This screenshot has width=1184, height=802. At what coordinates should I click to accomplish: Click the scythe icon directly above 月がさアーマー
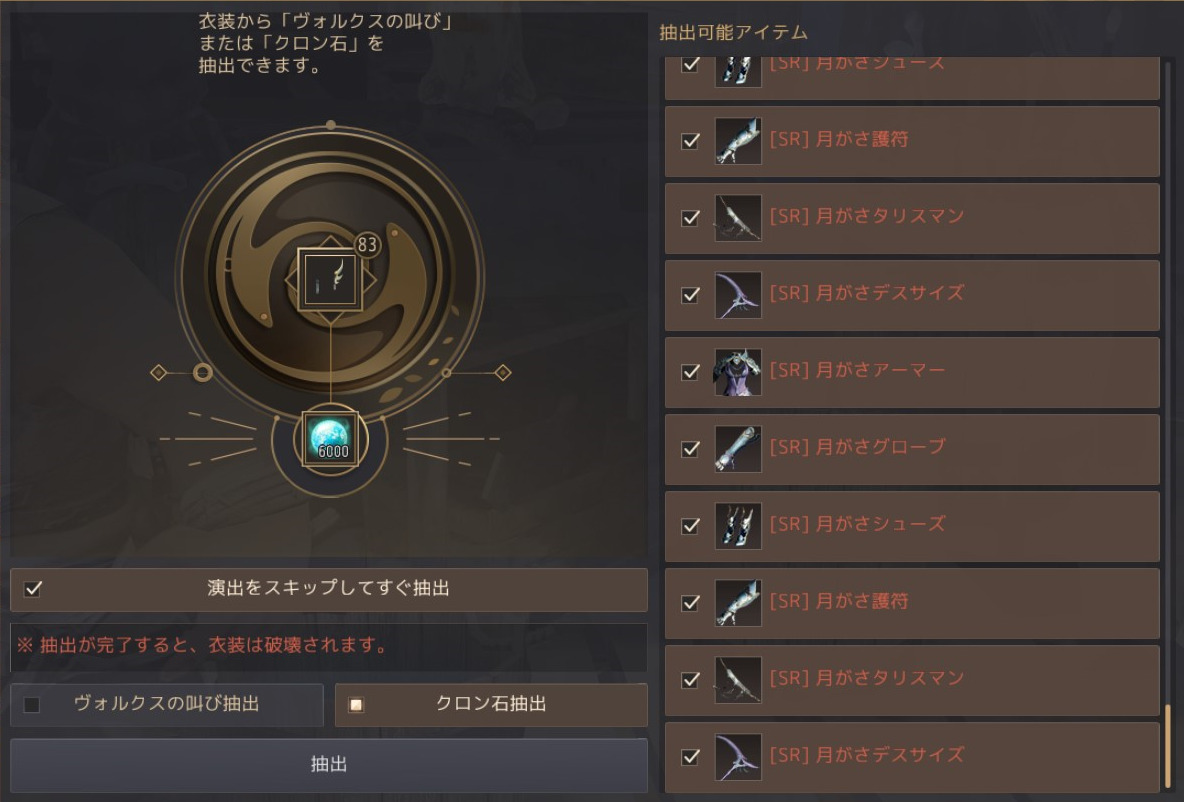(738, 295)
